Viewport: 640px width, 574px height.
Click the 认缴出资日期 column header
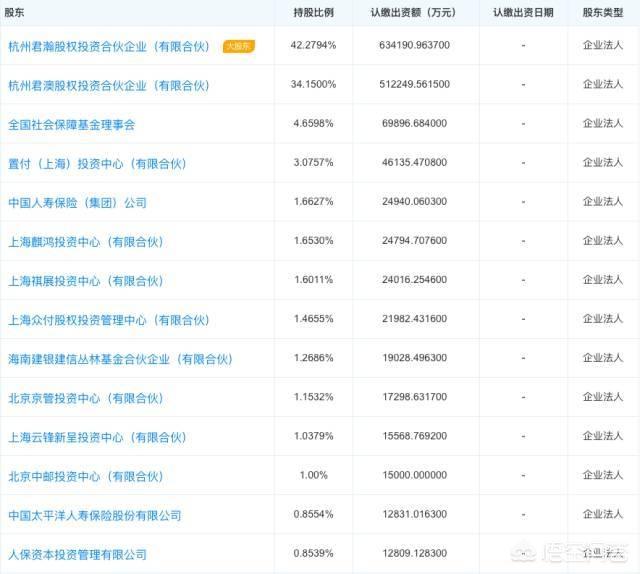[523, 13]
